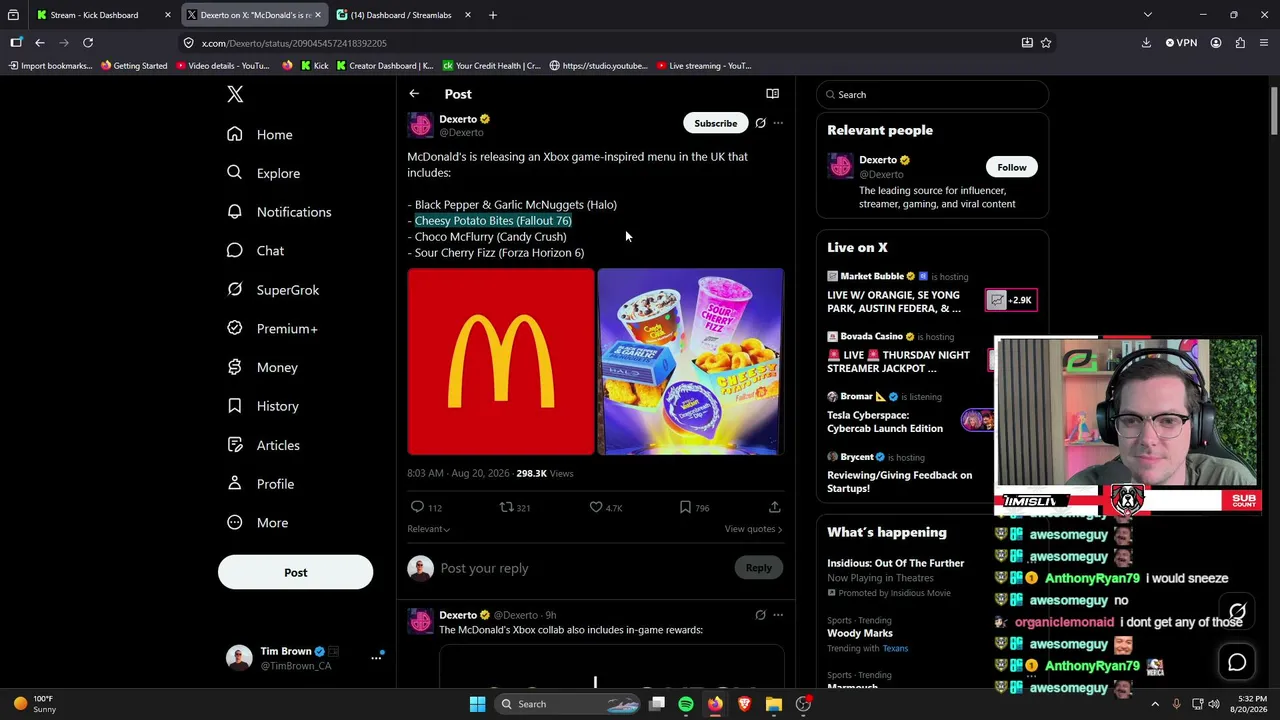Expand the Relevant replies sort dropdown
1280x720 pixels.
coord(428,529)
